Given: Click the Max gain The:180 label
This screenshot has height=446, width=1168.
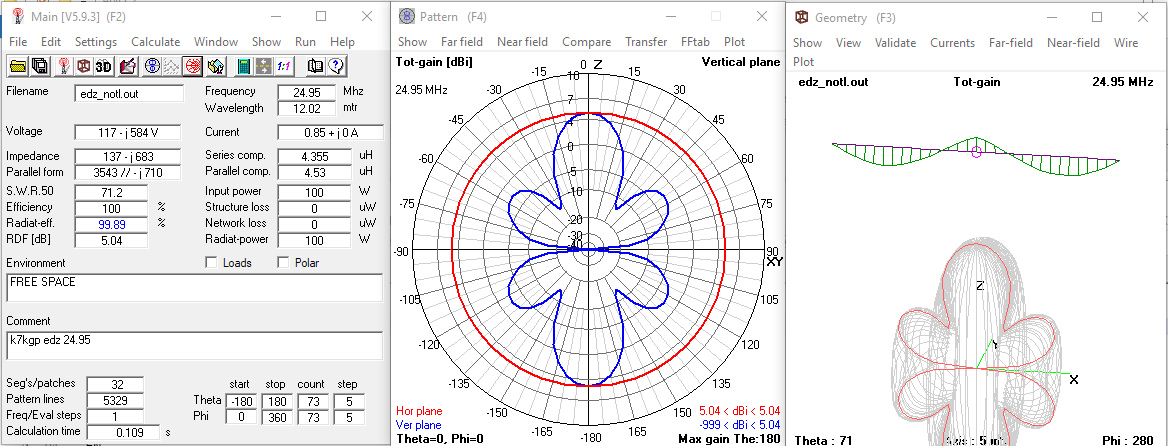Looking at the screenshot, I should point(729,439).
